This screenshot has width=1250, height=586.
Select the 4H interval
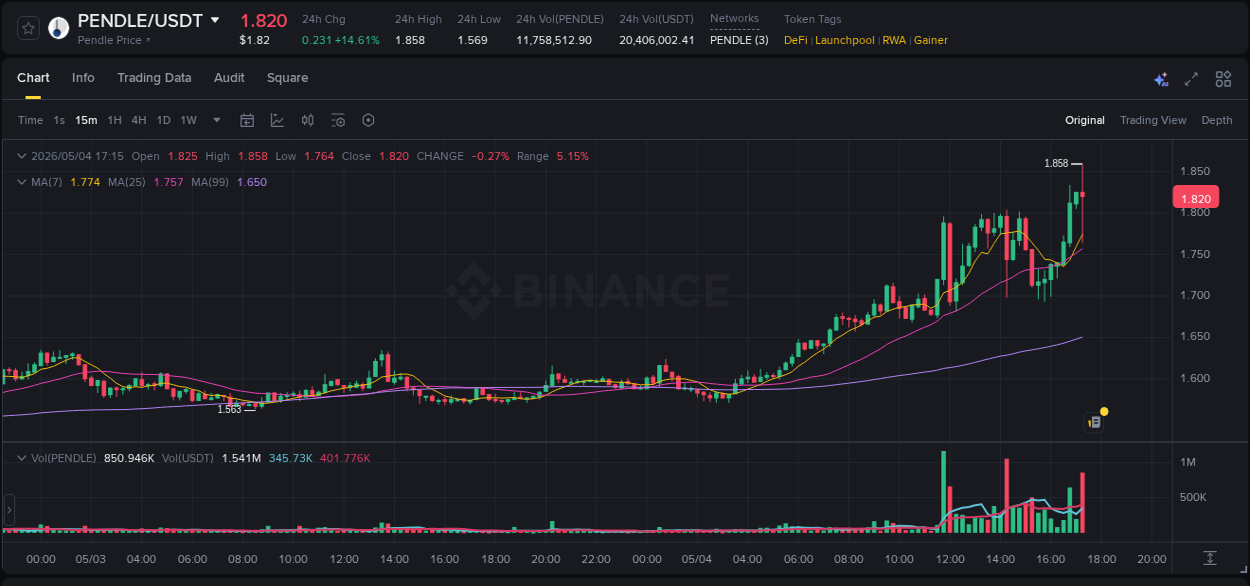pos(139,120)
